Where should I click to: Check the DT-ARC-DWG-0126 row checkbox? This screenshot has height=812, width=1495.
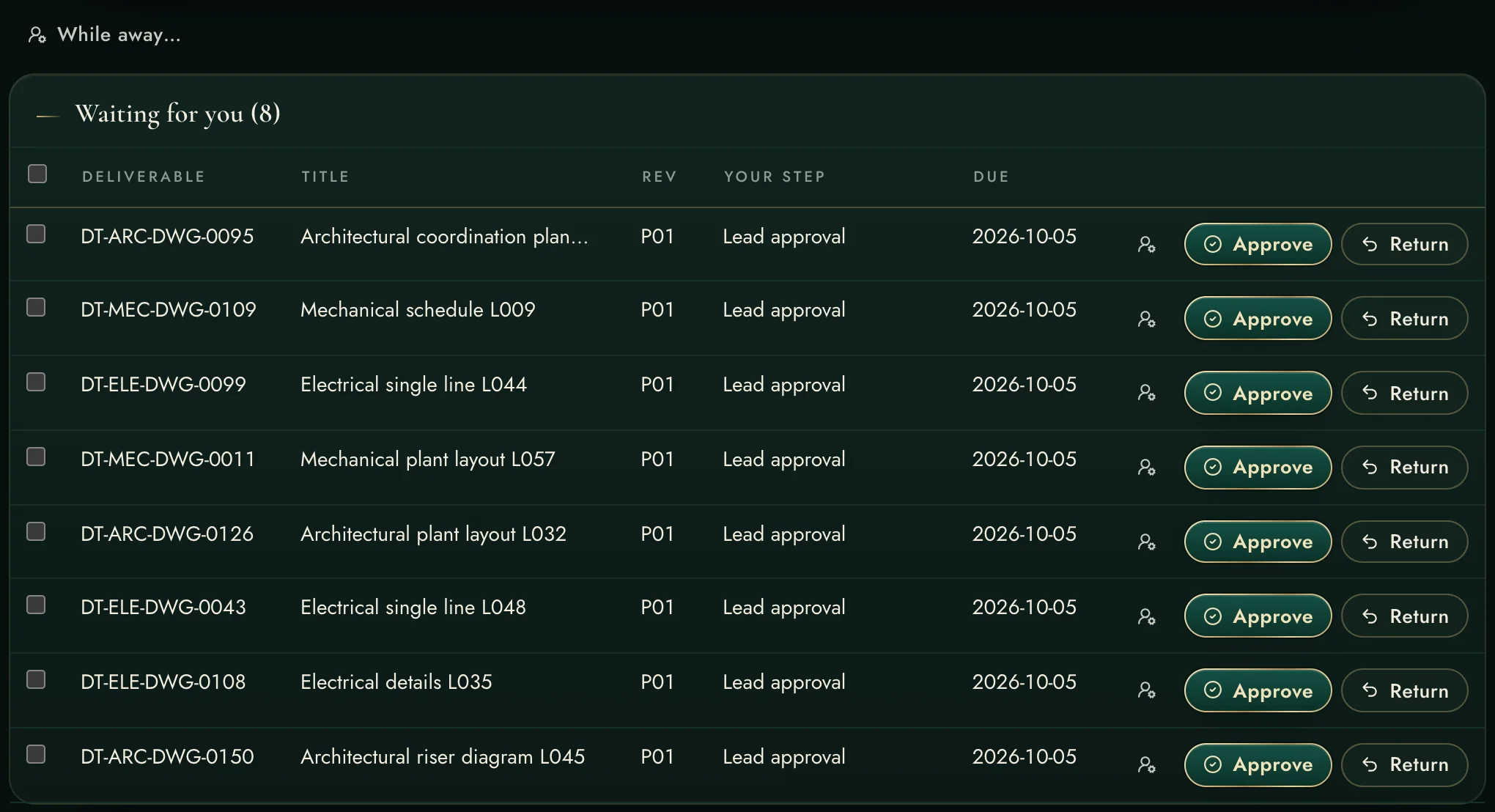pos(36,531)
